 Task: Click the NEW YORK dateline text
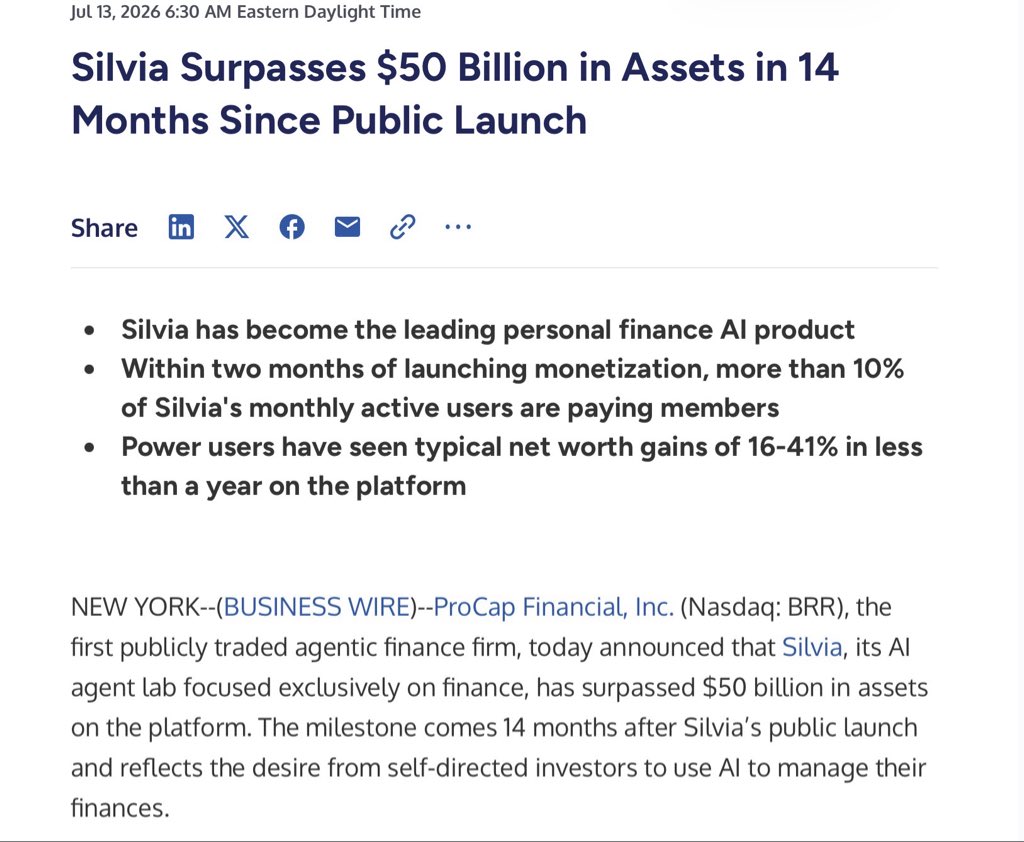point(134,607)
